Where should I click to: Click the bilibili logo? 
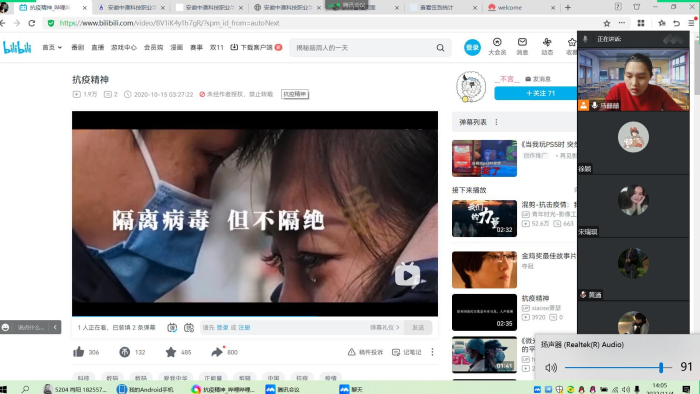point(17,47)
